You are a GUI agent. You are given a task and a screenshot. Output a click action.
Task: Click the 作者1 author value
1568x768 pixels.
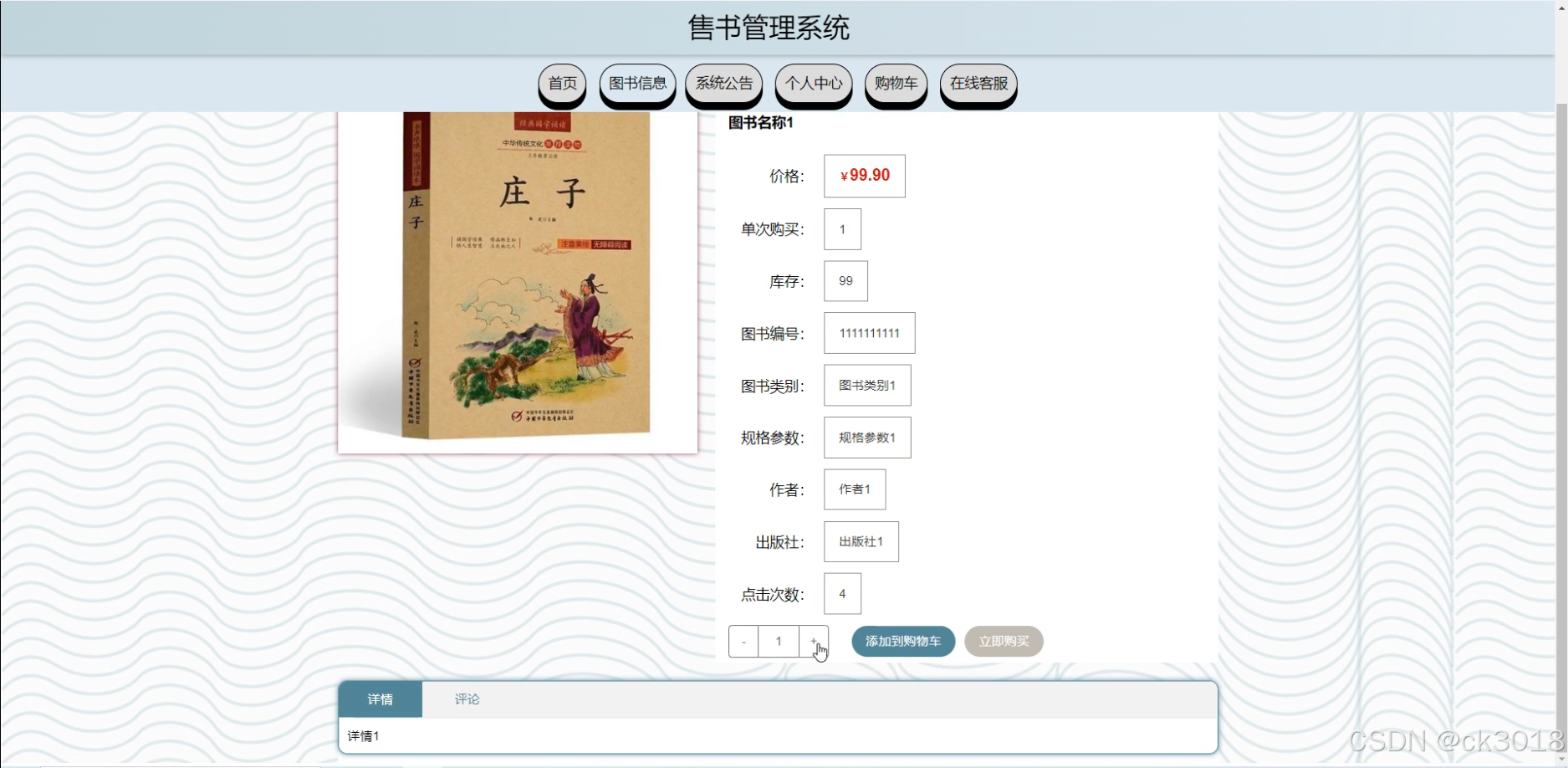click(x=855, y=489)
